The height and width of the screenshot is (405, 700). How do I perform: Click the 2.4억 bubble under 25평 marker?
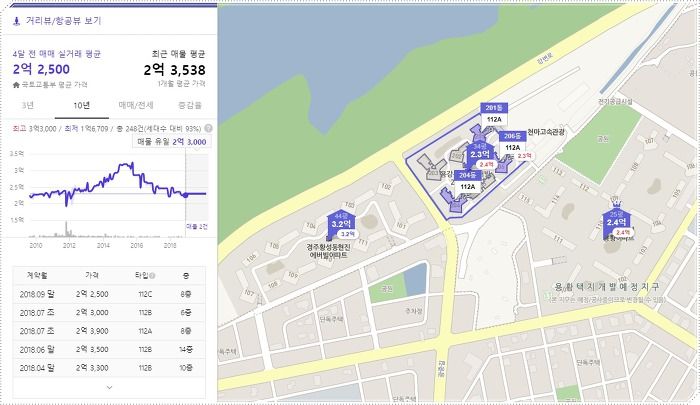point(623,232)
